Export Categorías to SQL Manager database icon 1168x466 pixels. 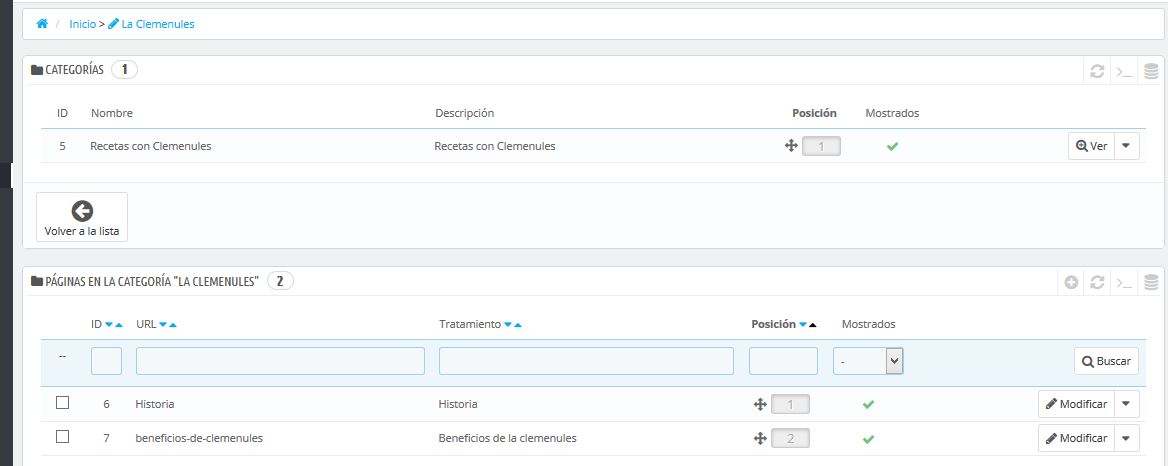point(1151,71)
